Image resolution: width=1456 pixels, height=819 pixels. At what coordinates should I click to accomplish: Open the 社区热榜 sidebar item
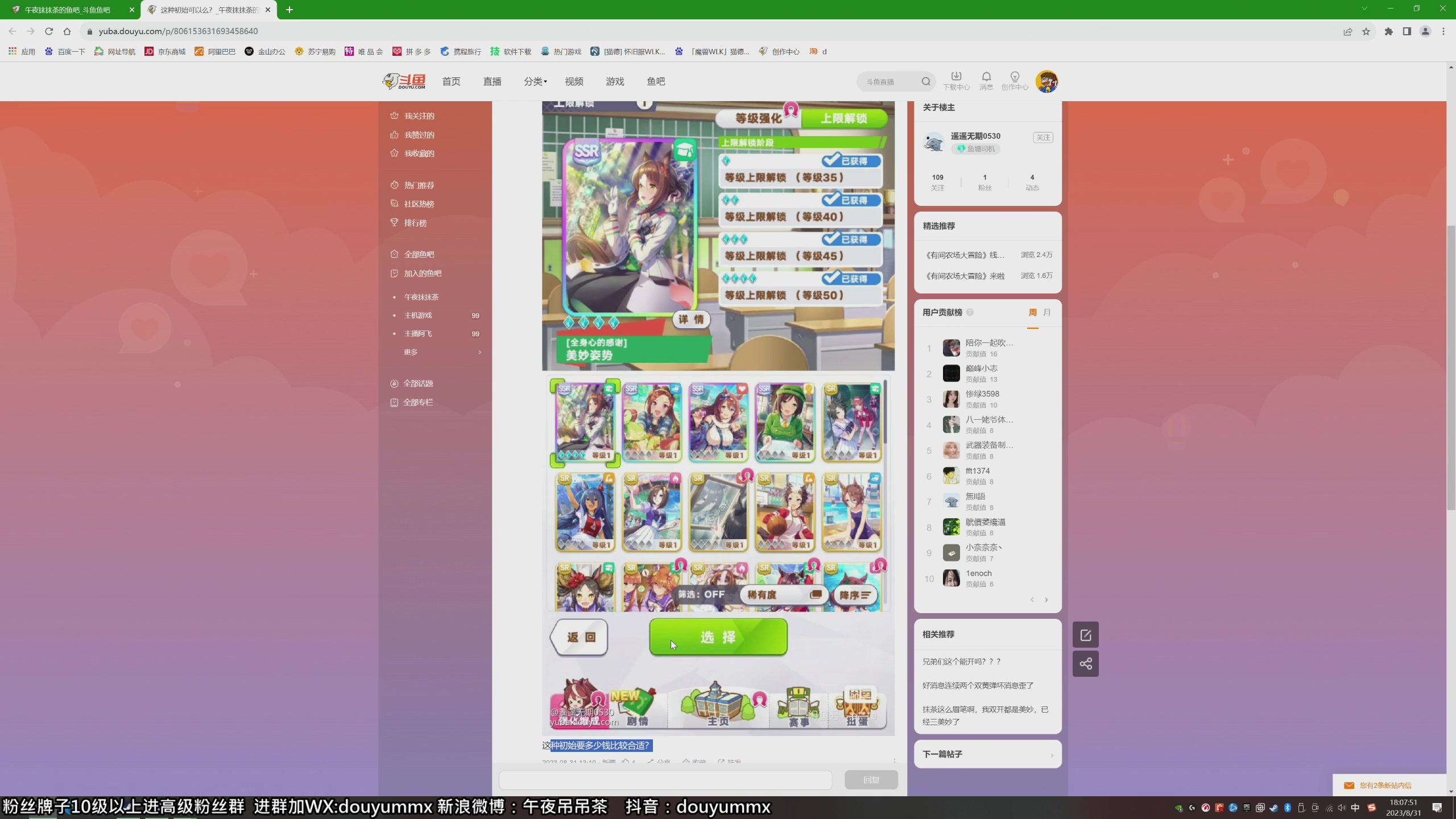click(x=413, y=204)
